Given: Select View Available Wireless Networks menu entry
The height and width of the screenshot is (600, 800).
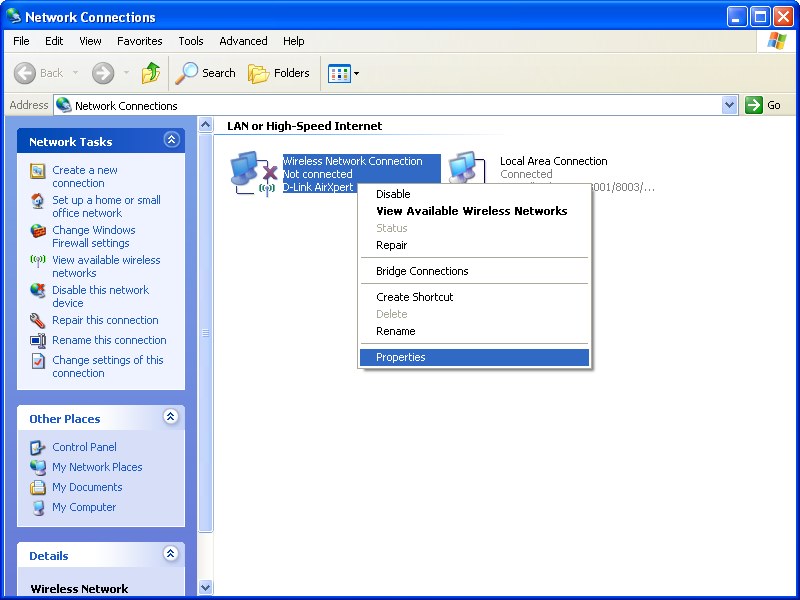Looking at the screenshot, I should click(x=471, y=211).
